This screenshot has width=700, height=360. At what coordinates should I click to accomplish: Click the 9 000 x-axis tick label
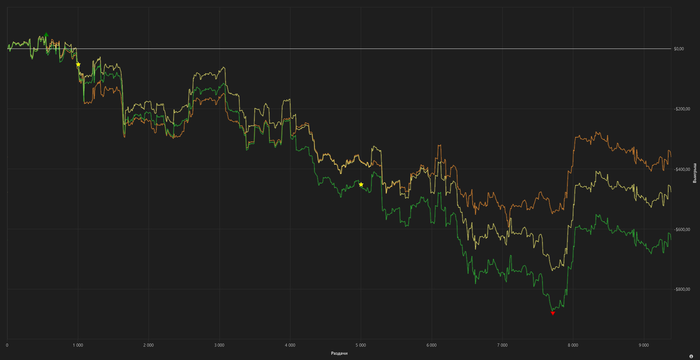(643, 345)
